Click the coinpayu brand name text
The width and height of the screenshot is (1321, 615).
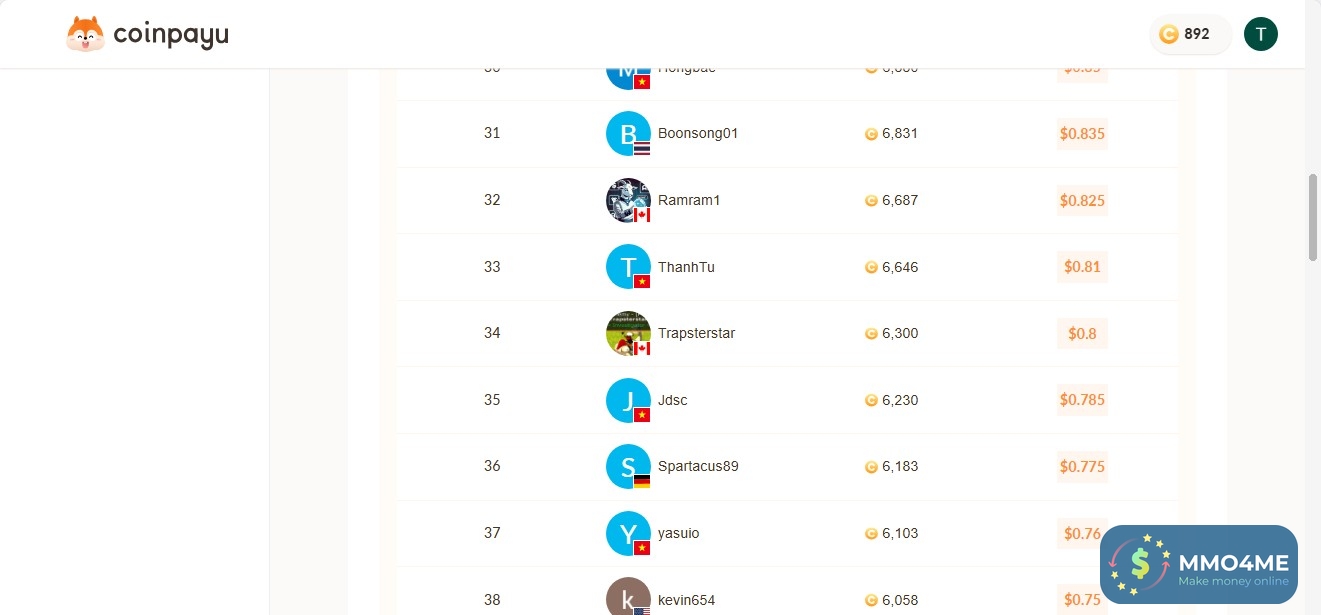(x=171, y=36)
